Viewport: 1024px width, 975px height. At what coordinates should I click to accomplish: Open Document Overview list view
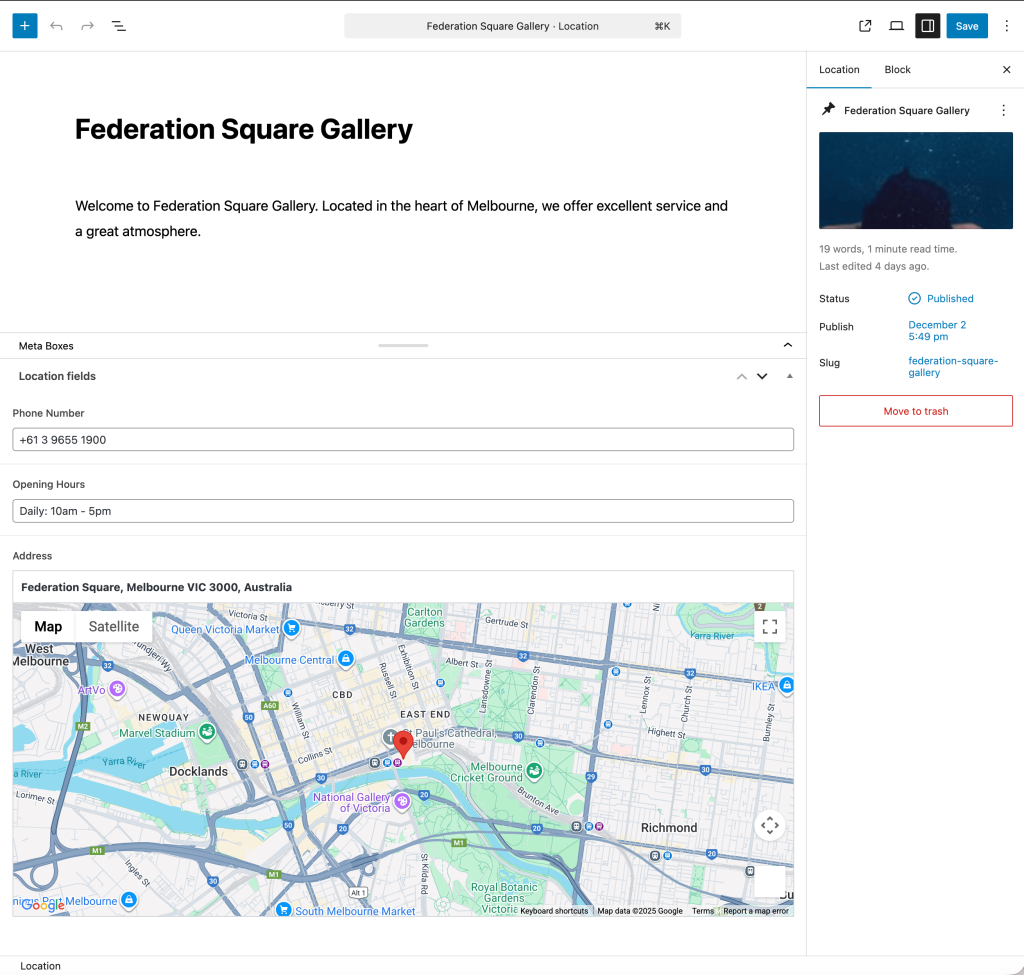coord(119,26)
